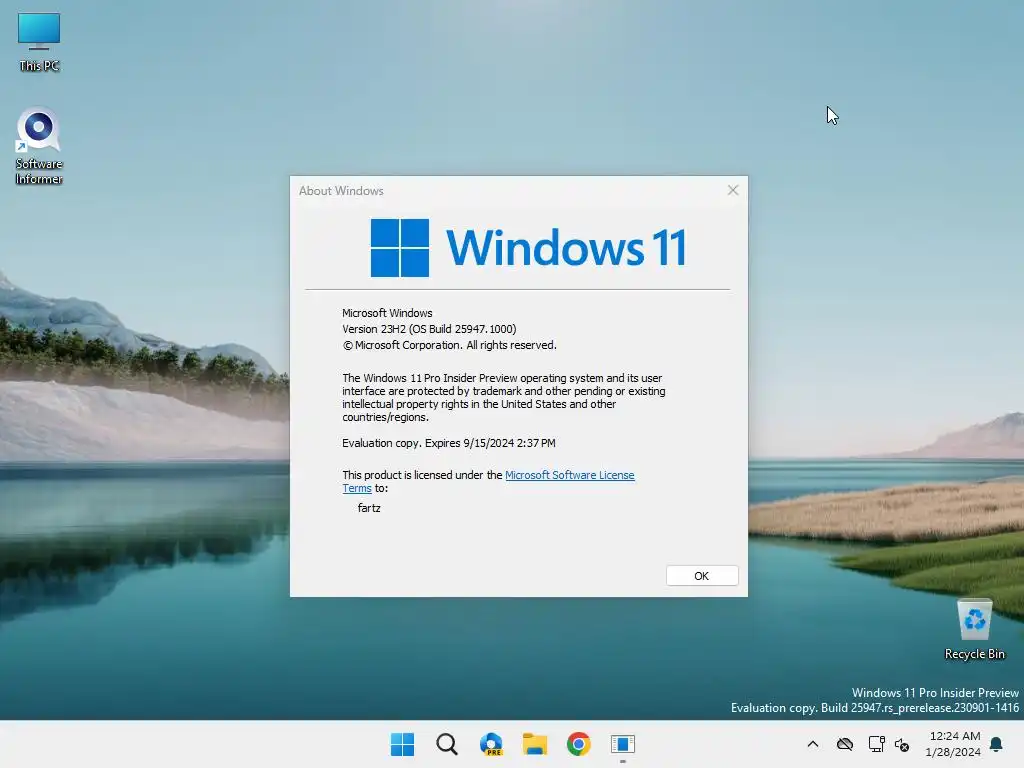Image resolution: width=1024 pixels, height=768 pixels.
Task: Click OK in About Windows dialog
Action: 702,576
